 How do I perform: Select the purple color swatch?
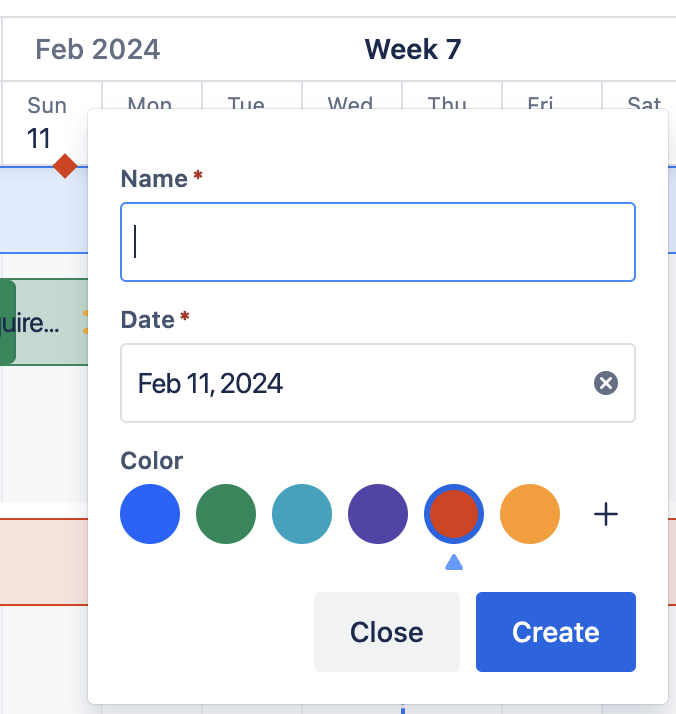378,514
